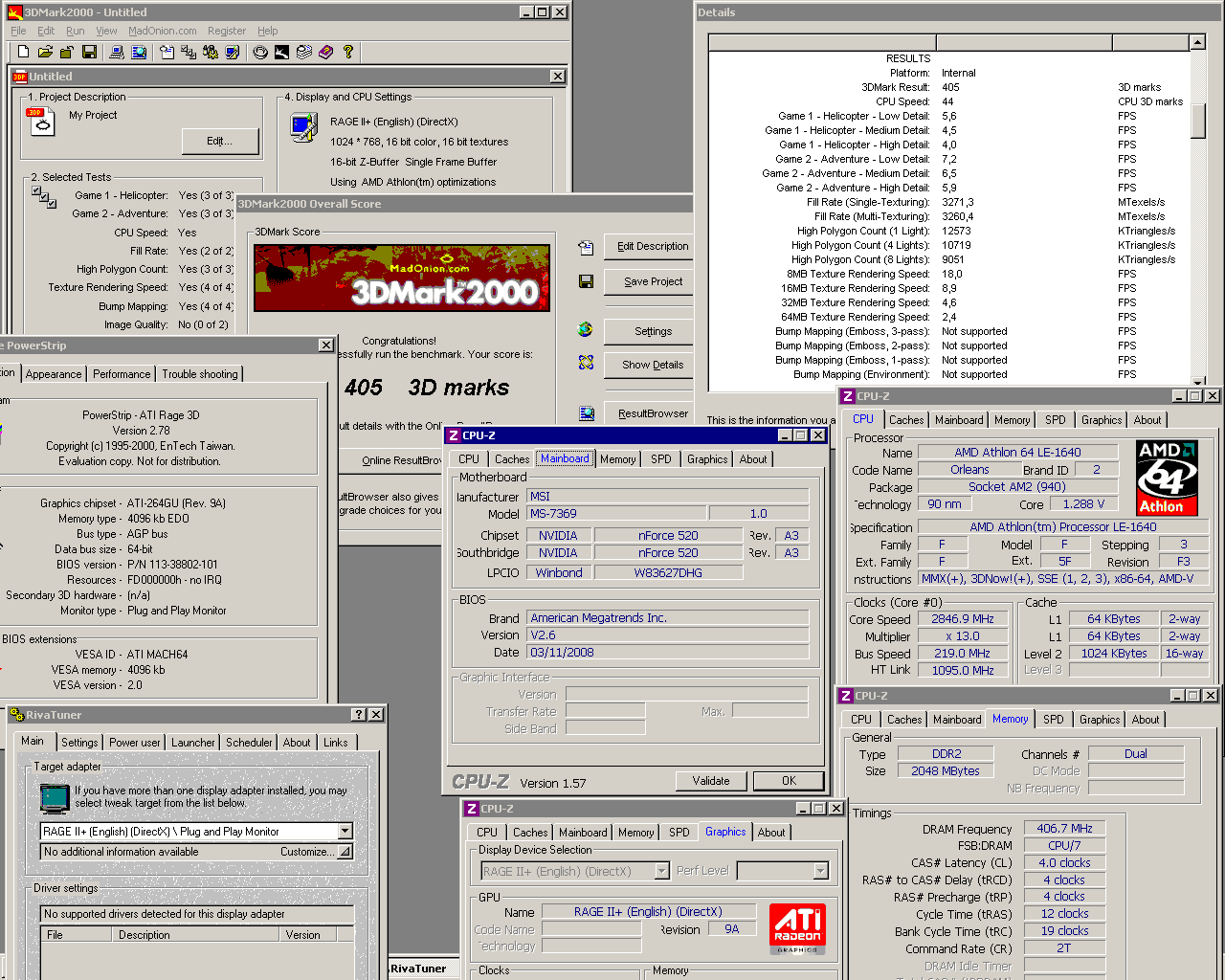Click the Validate button in CPU-Z

coord(711,781)
